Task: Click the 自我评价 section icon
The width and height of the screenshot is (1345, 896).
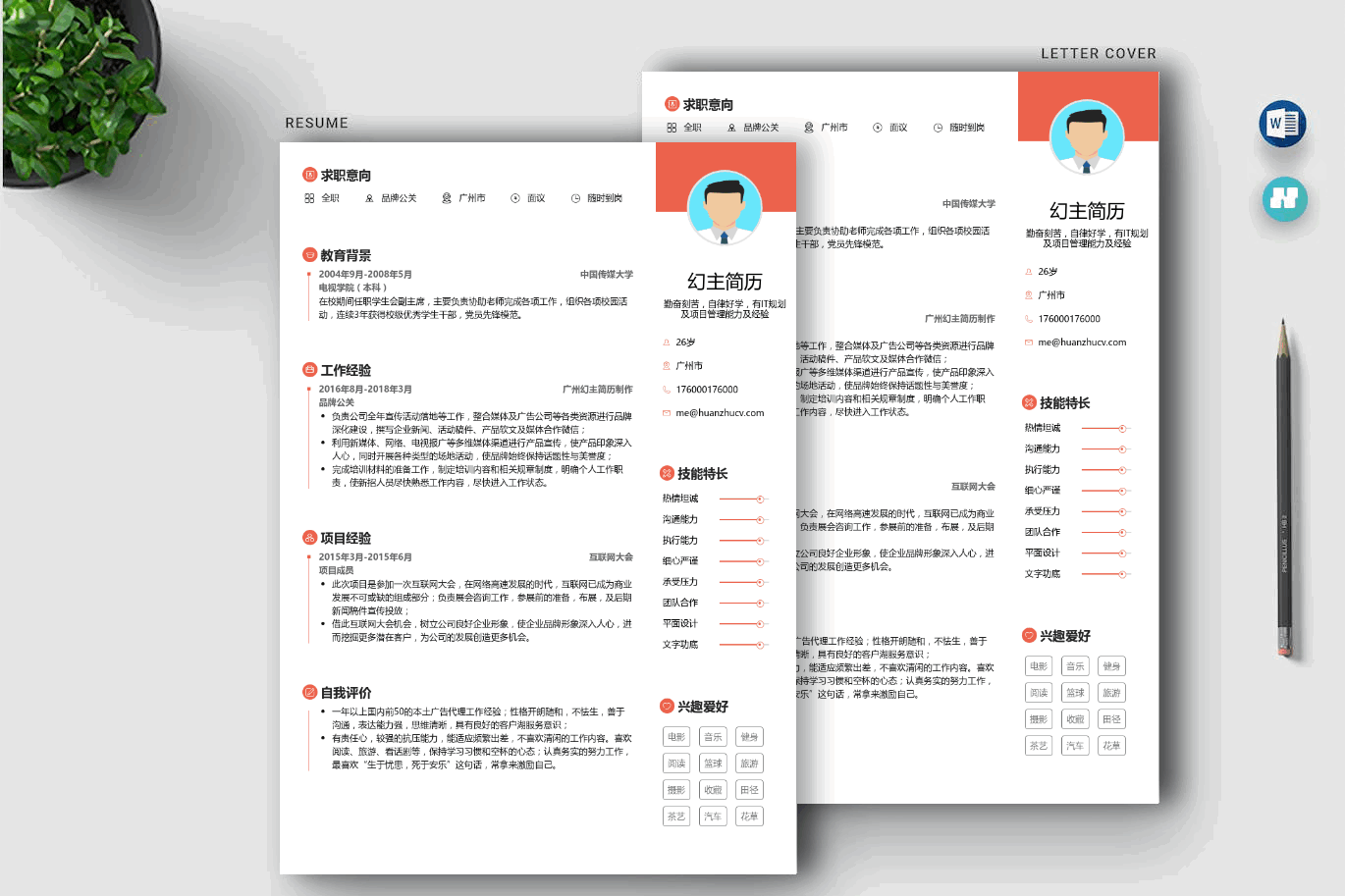Action: (x=309, y=692)
